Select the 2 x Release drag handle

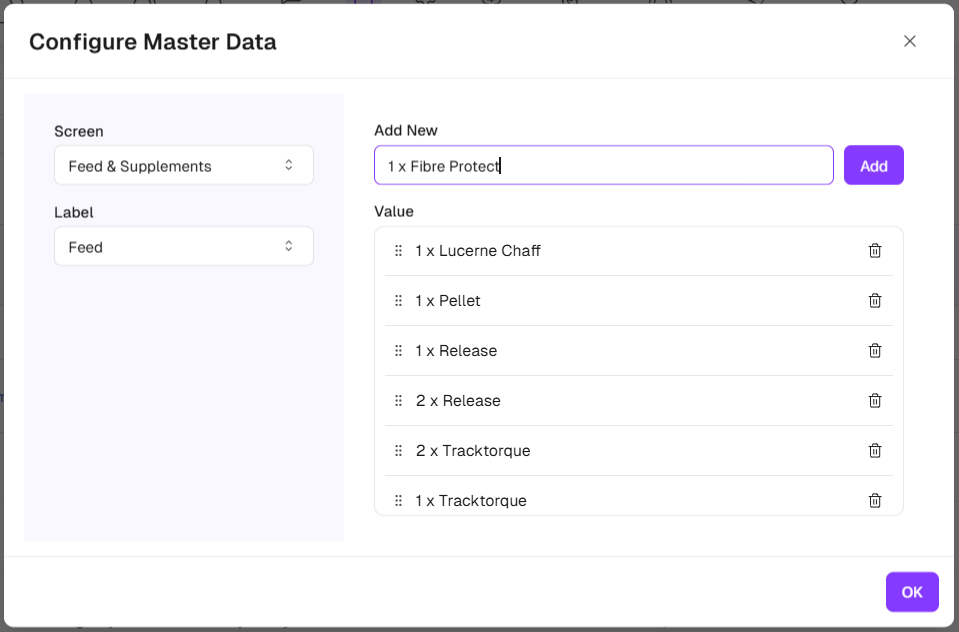pos(398,401)
